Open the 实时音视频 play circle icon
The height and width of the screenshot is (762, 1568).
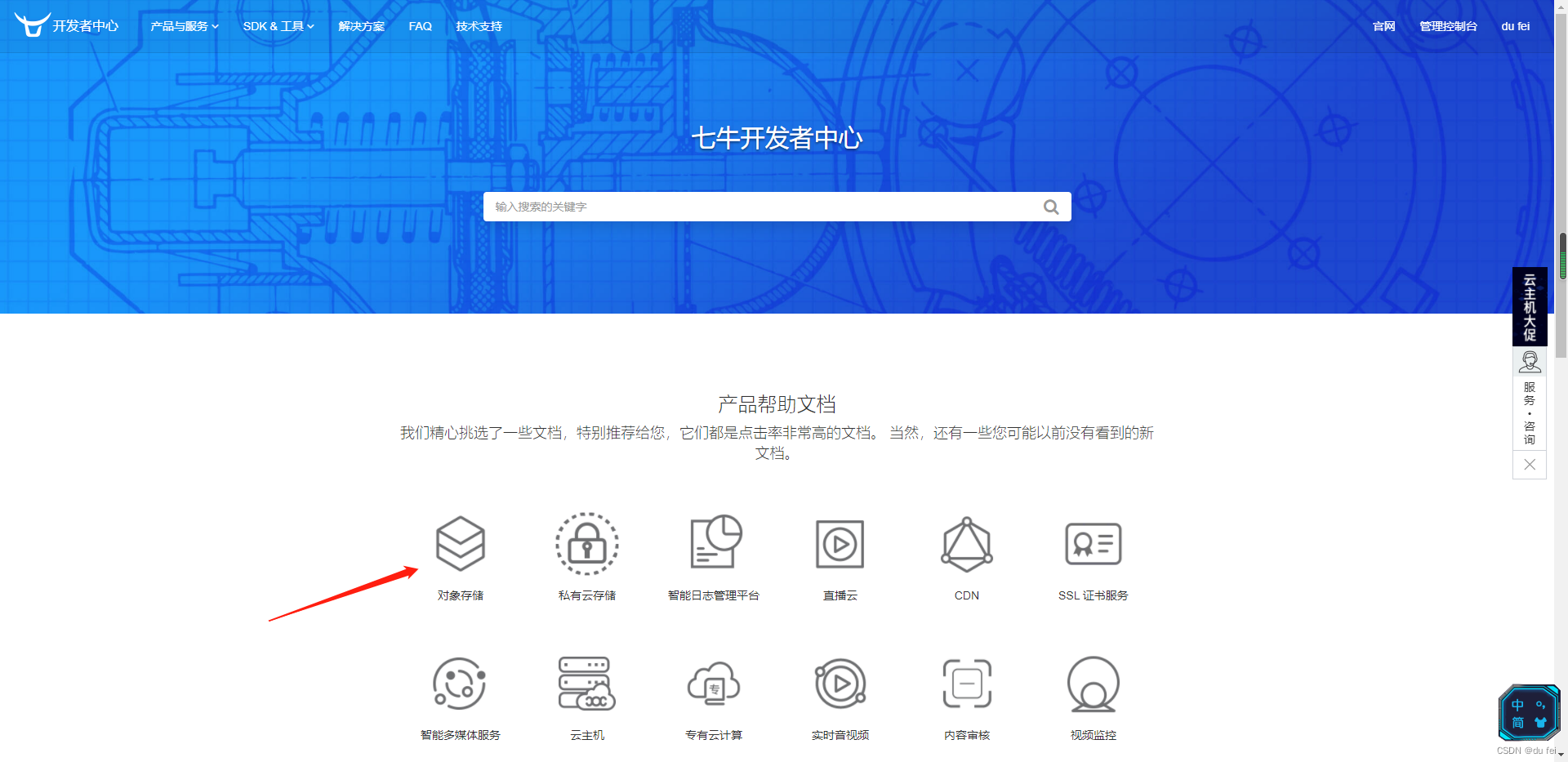pos(840,684)
